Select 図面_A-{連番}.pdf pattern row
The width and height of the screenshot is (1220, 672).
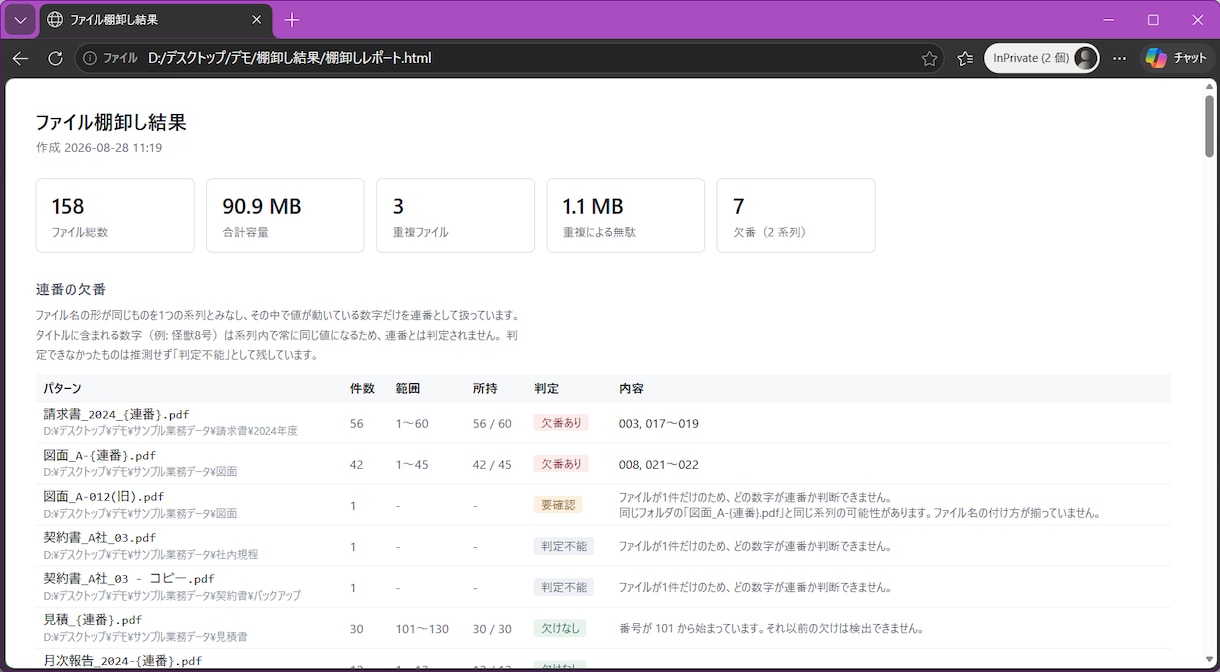pyautogui.click(x=603, y=464)
